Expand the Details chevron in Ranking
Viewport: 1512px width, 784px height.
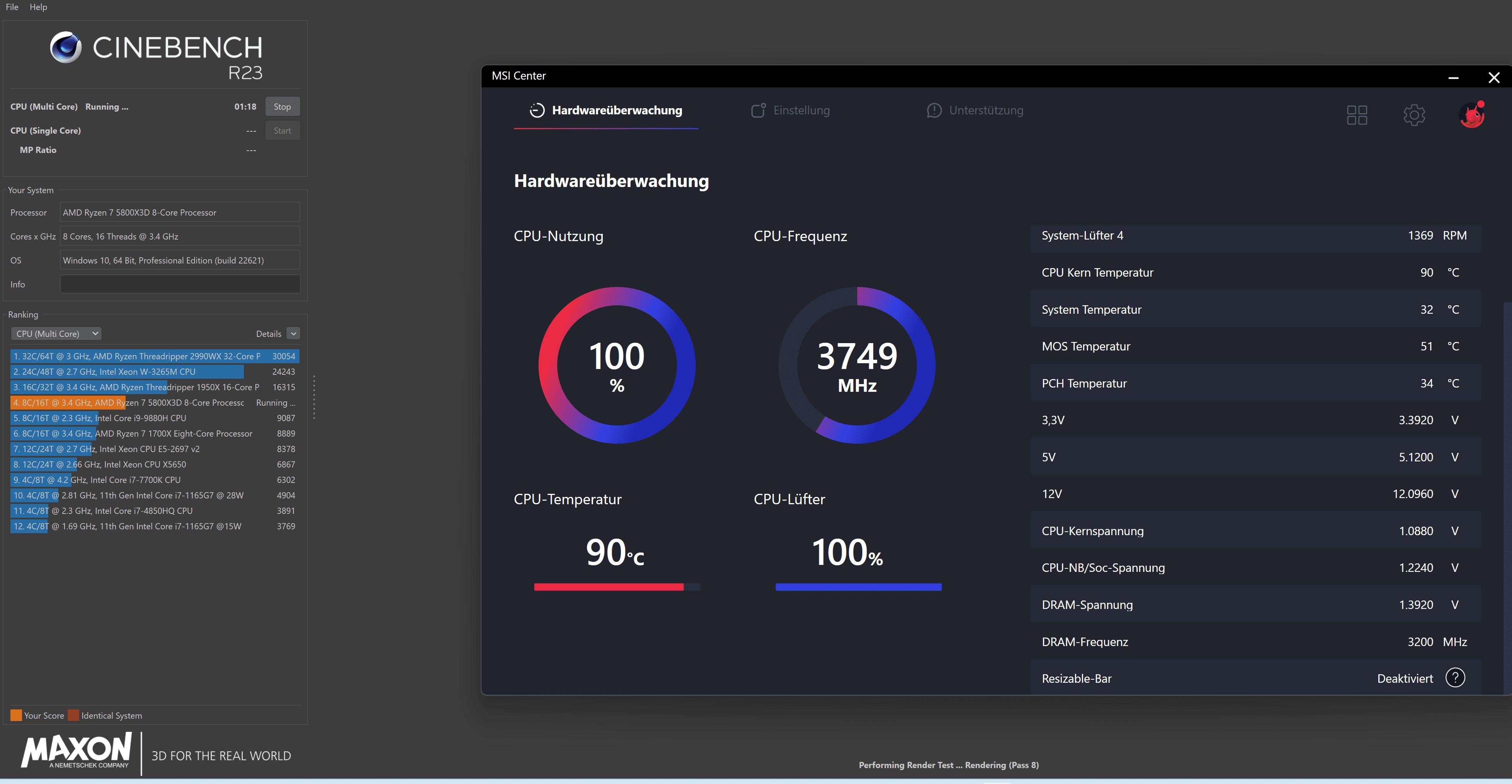(294, 333)
